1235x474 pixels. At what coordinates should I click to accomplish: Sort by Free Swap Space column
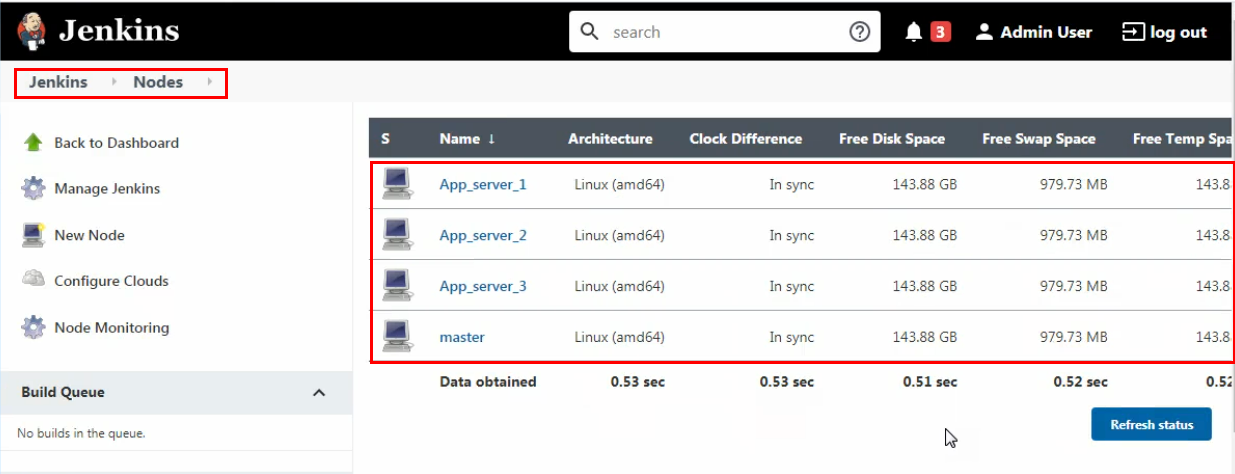(1039, 139)
